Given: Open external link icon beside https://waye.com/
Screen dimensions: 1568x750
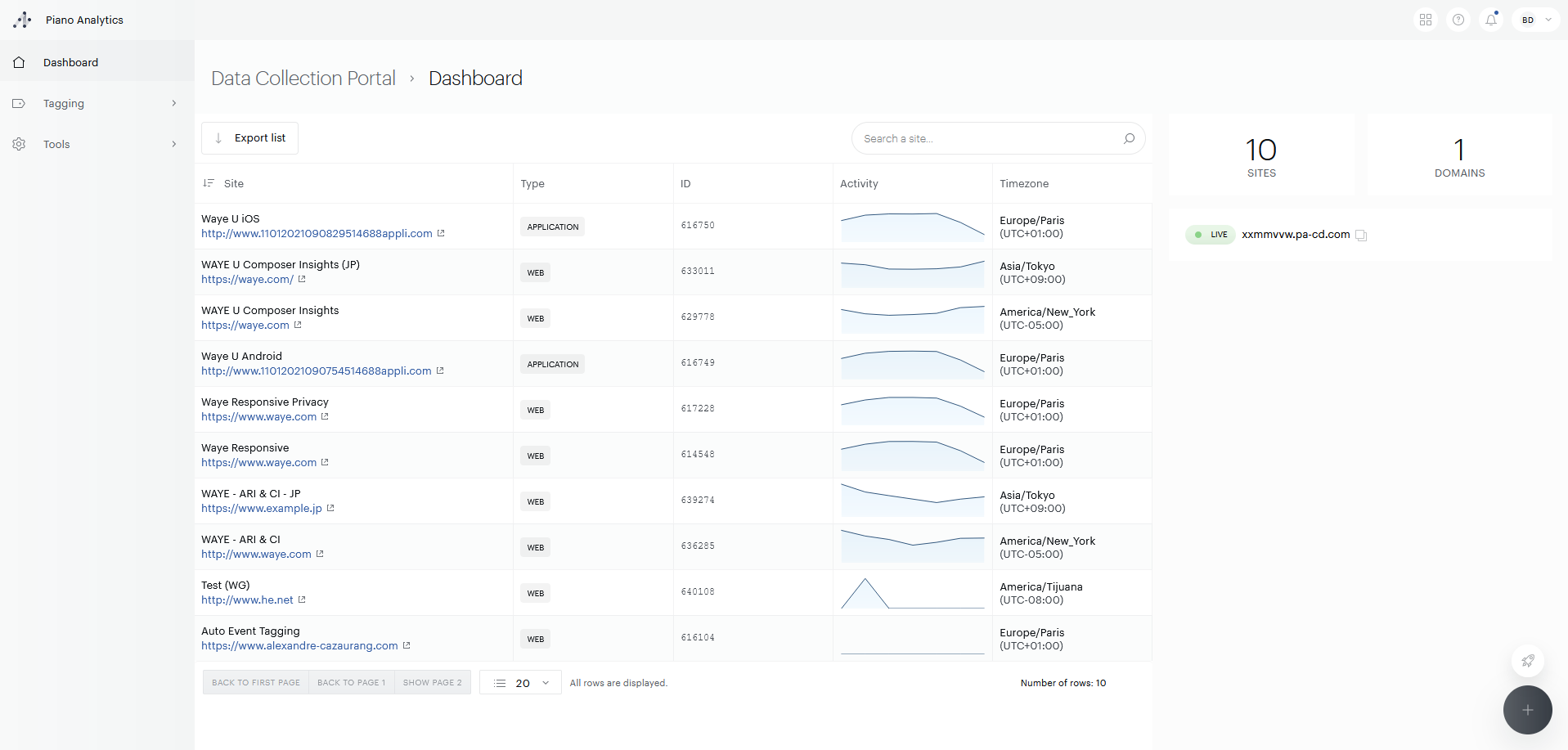Looking at the screenshot, I should 302,280.
